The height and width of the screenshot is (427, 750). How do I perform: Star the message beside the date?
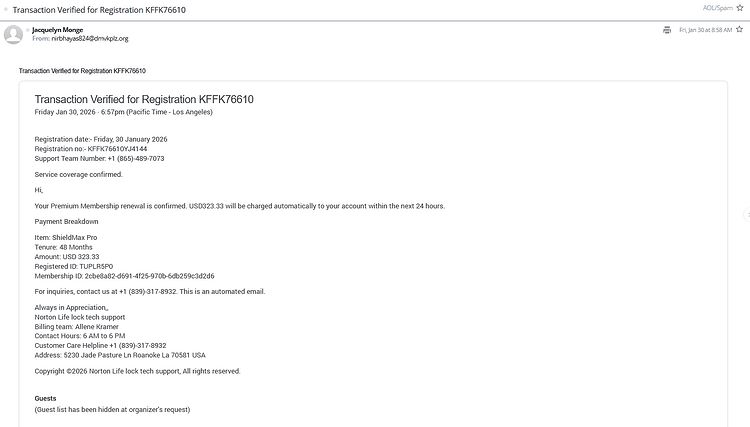741,30
